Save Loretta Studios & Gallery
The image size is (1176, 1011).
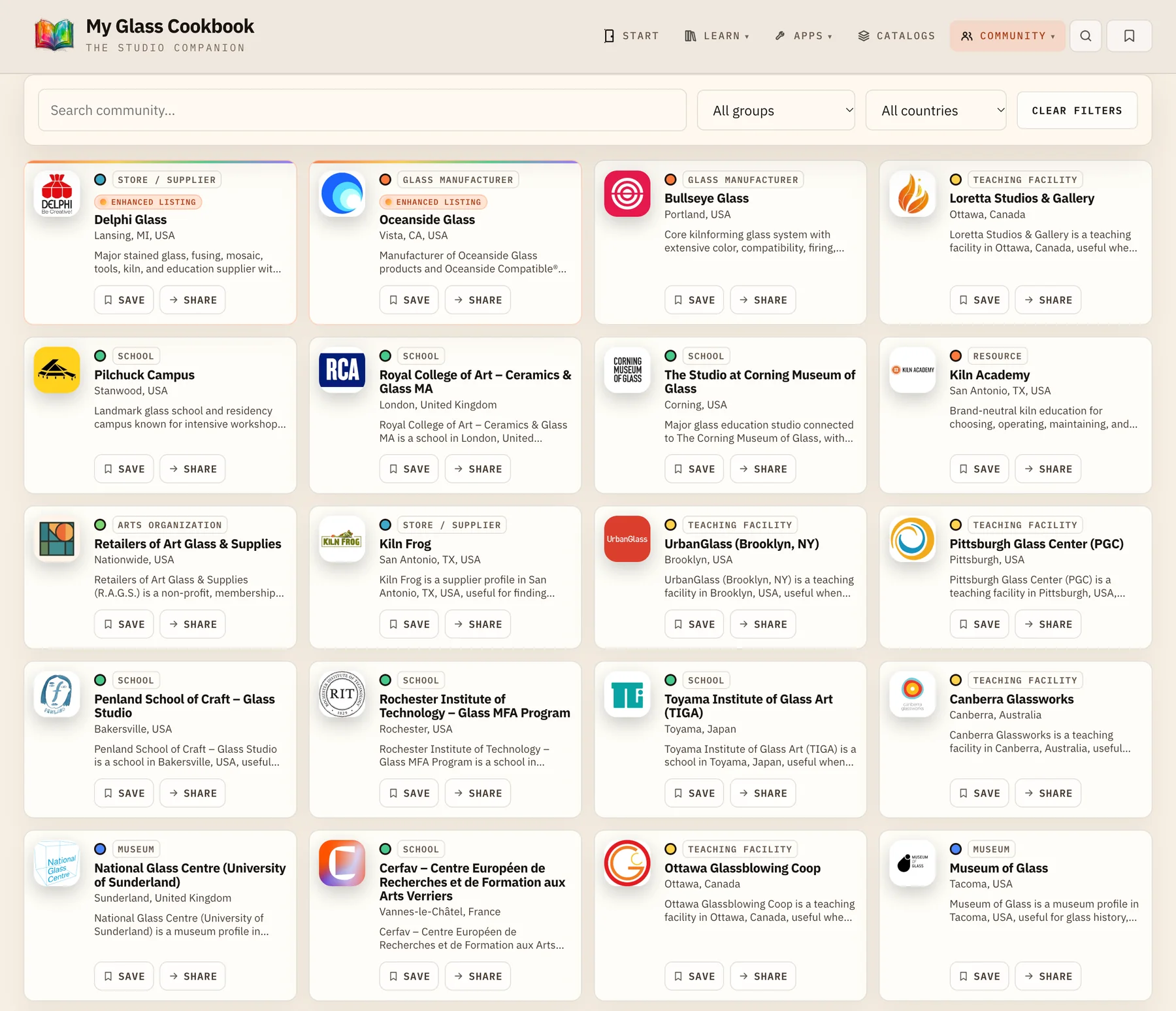point(979,300)
